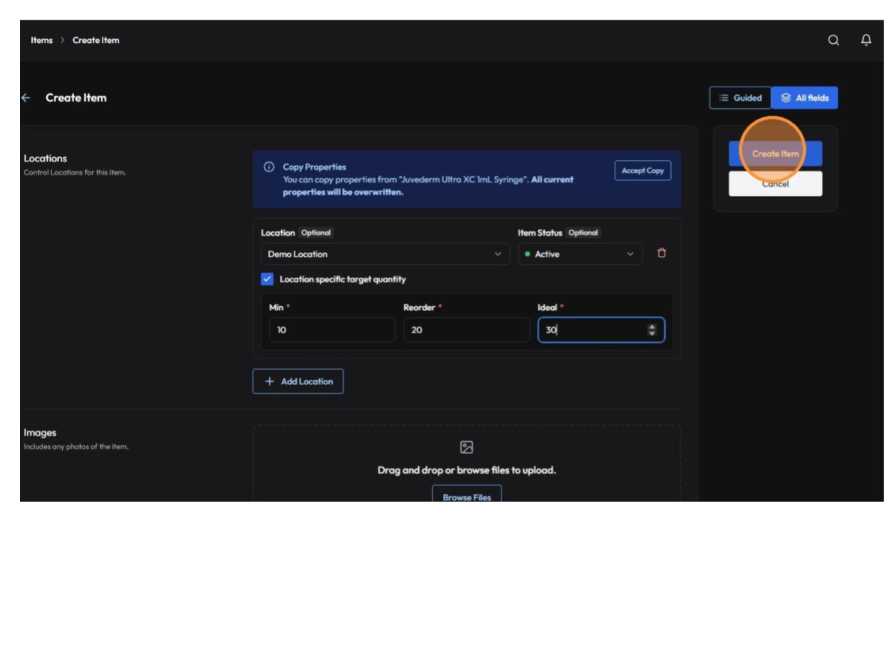
Task: Click the blue Create Item button
Action: click(x=775, y=153)
